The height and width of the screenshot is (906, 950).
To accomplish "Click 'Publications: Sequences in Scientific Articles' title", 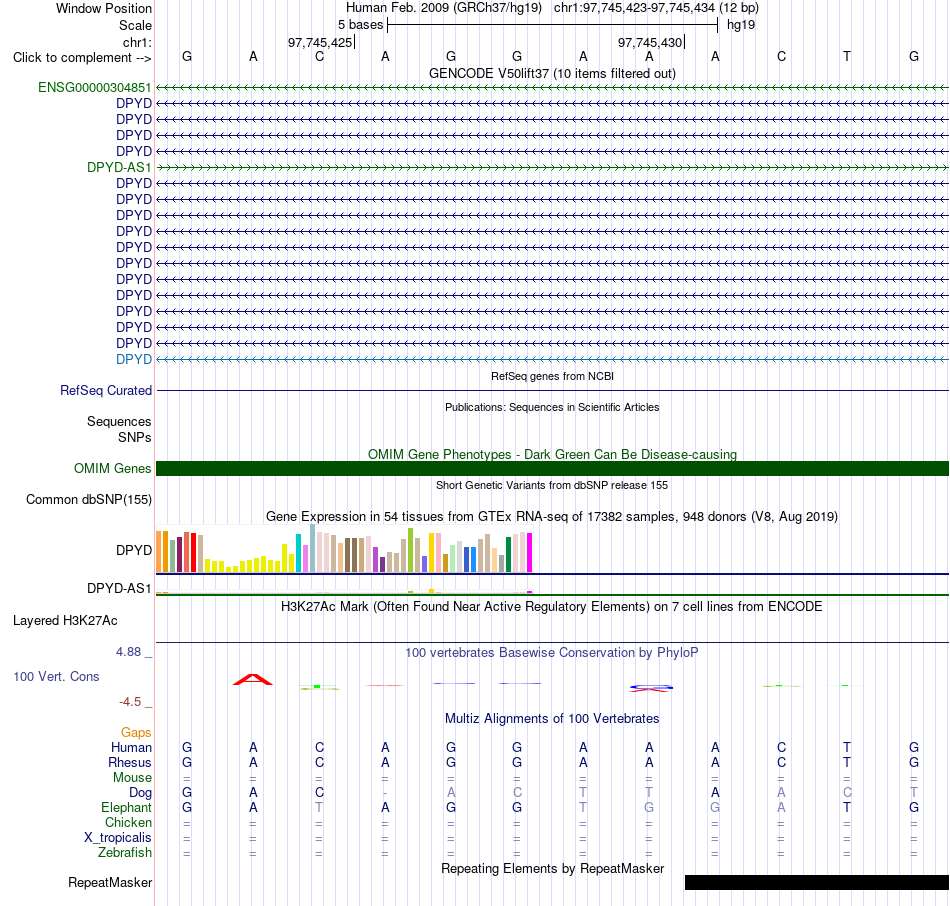I will tap(552, 407).
